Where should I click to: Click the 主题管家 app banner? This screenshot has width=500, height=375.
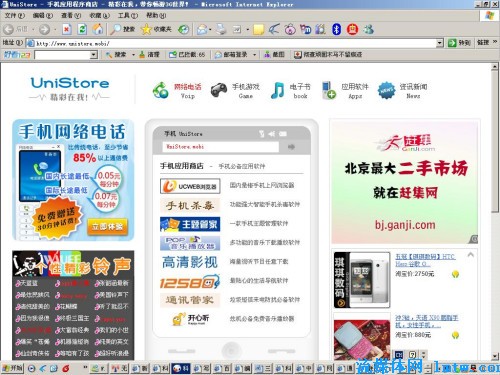tap(190, 224)
